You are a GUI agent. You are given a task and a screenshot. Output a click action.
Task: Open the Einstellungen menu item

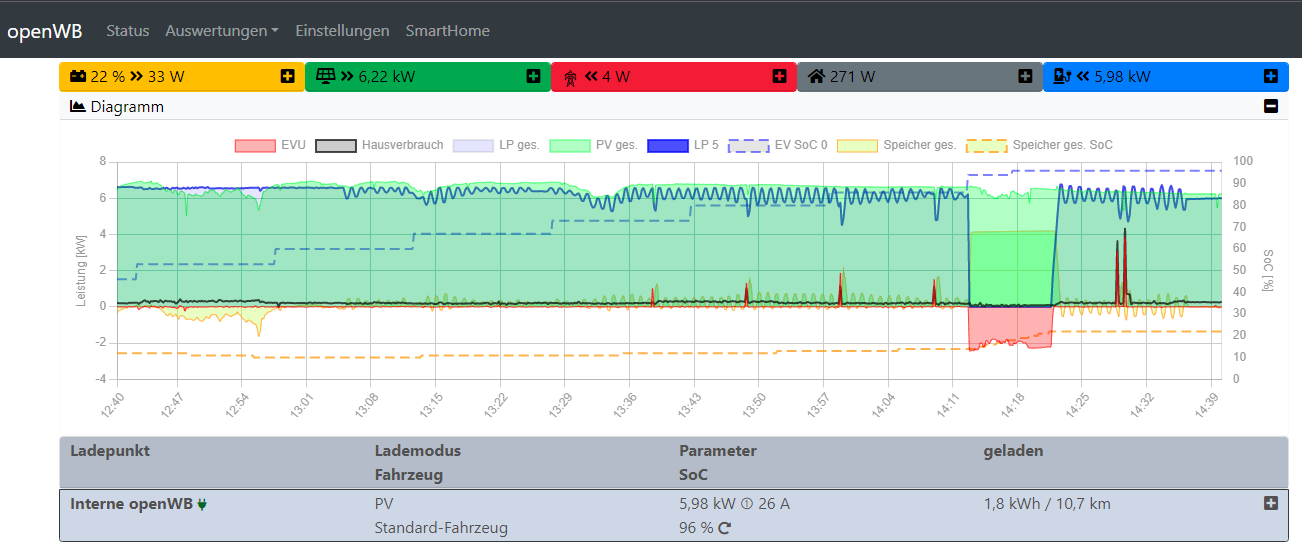click(342, 31)
